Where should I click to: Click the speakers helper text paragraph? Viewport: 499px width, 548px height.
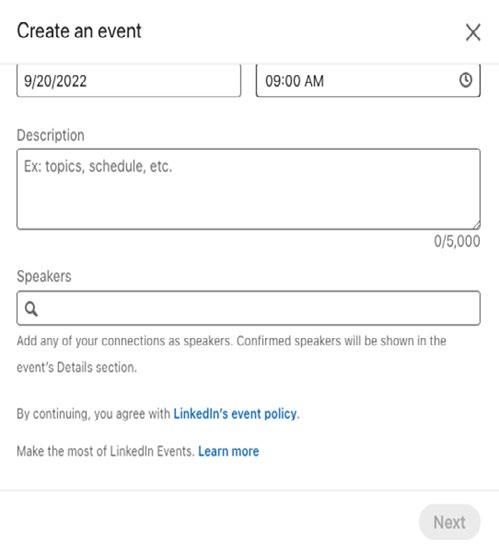point(231,354)
